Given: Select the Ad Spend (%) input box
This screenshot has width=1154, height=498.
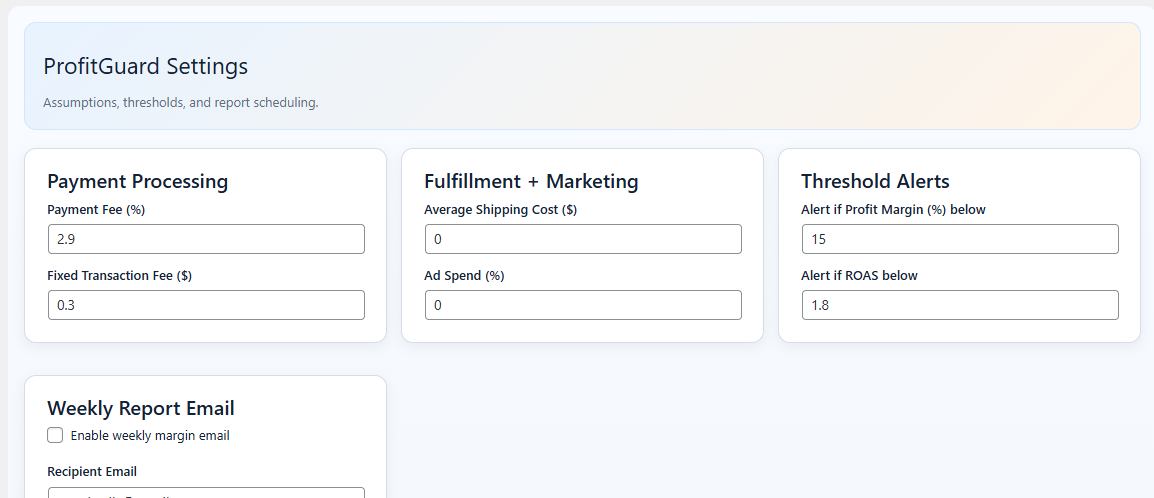Looking at the screenshot, I should (583, 305).
